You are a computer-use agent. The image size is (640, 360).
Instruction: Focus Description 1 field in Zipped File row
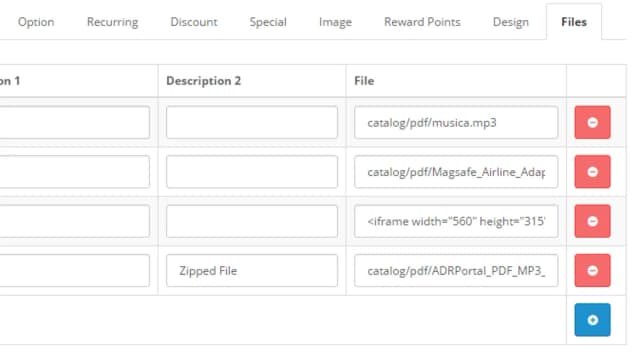point(75,271)
